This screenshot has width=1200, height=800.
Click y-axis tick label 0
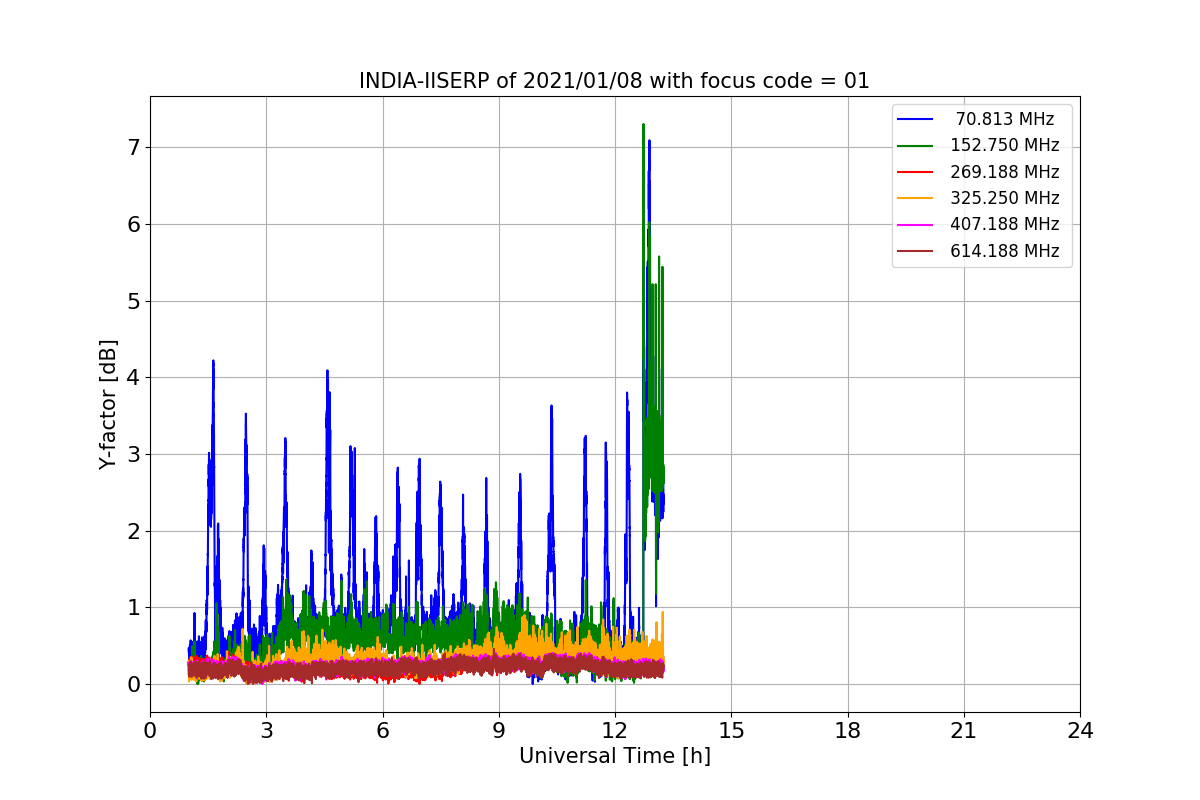coord(132,685)
